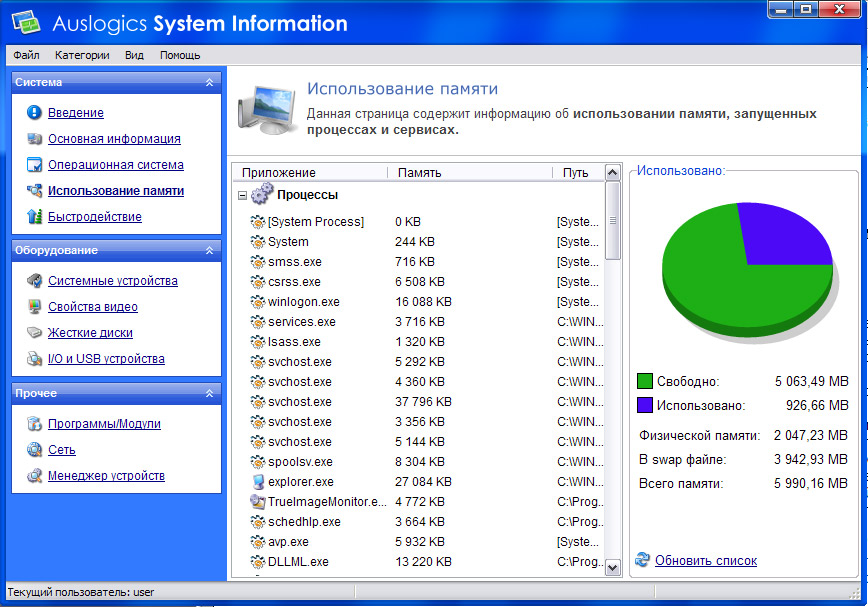Click the smss.exe process icon
This screenshot has height=607, width=868.
point(257,262)
